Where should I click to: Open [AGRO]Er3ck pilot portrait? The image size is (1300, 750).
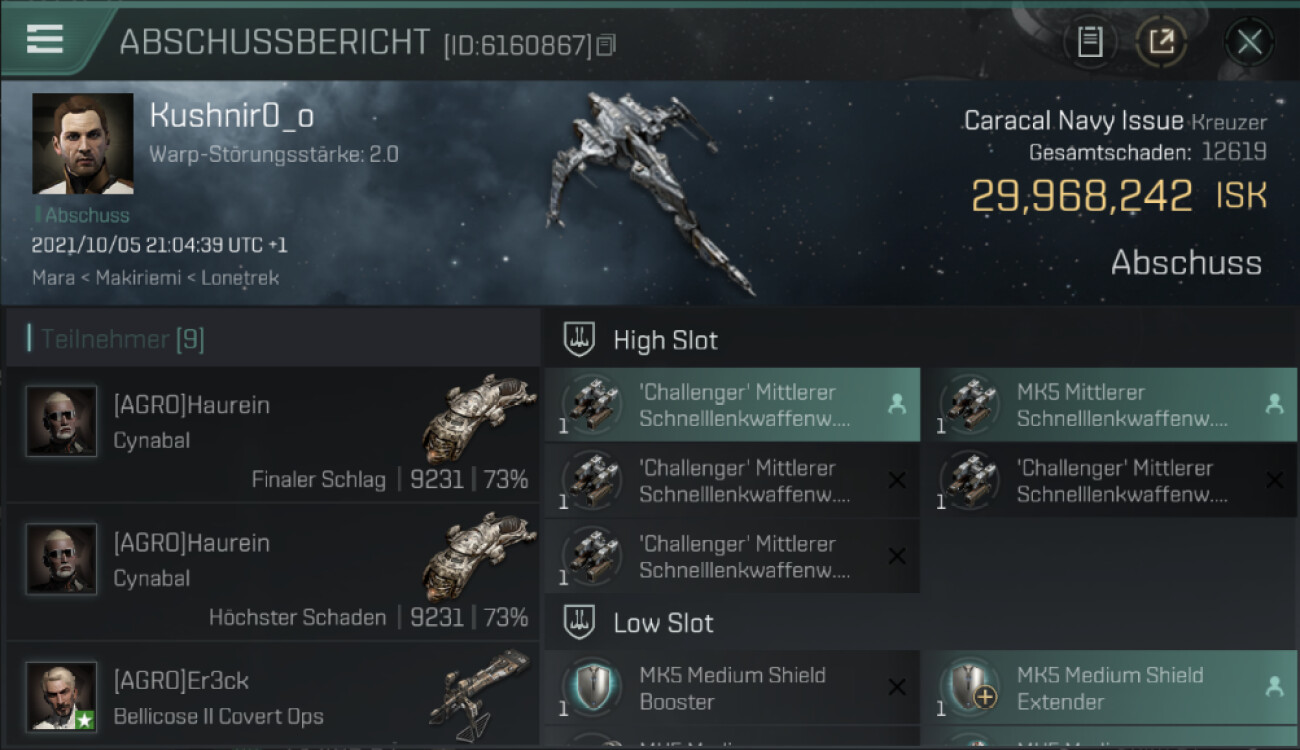coord(61,696)
